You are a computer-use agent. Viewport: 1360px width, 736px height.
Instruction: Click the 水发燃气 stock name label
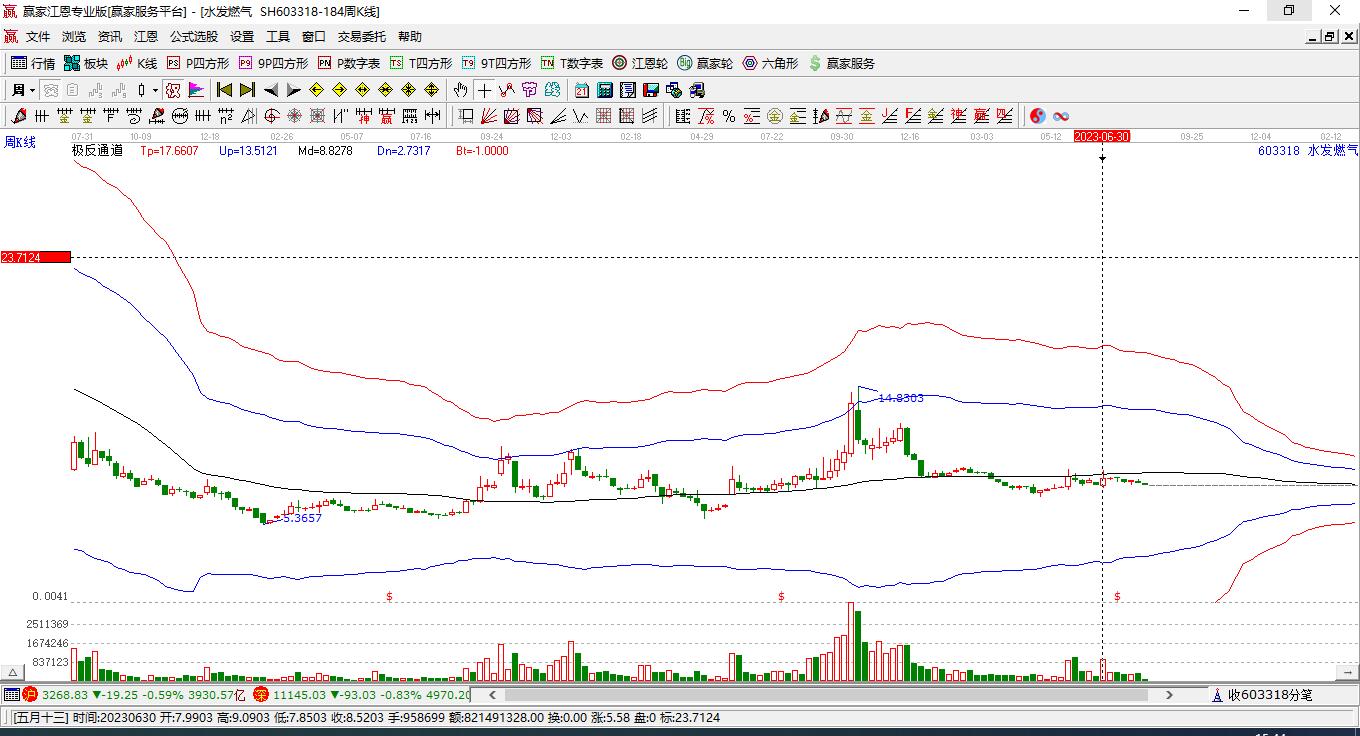[1333, 151]
